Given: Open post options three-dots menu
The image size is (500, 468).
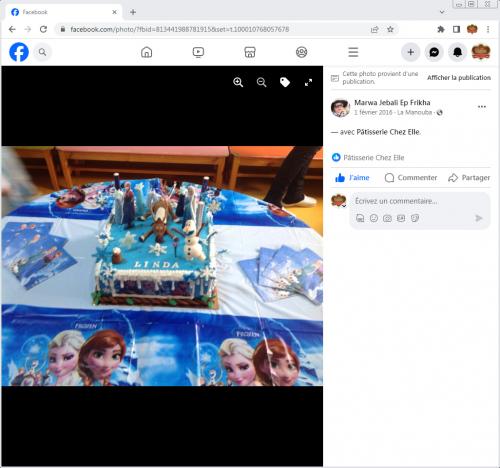Looking at the screenshot, I should (482, 107).
